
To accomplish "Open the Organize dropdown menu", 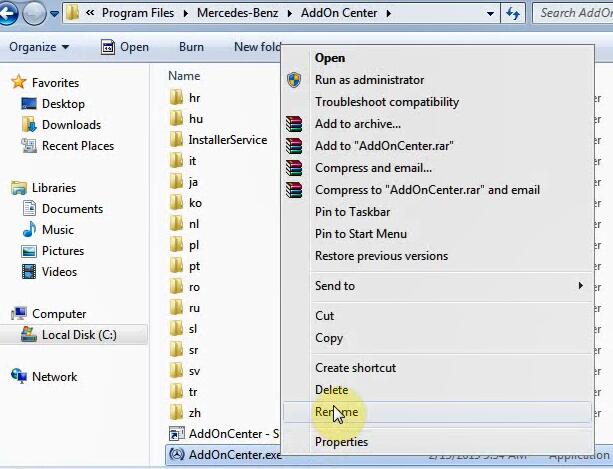I will coord(39,47).
